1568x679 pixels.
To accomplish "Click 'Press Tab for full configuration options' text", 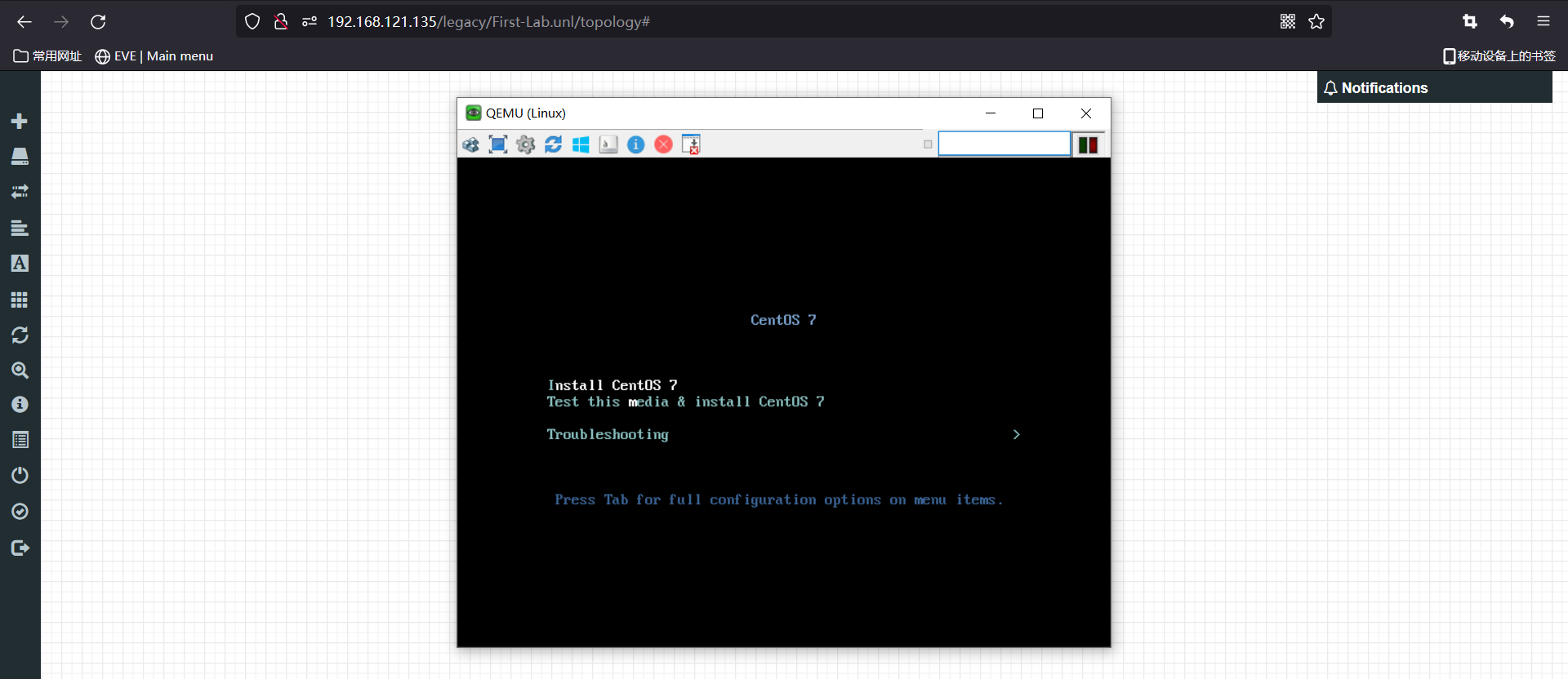I will click(778, 499).
